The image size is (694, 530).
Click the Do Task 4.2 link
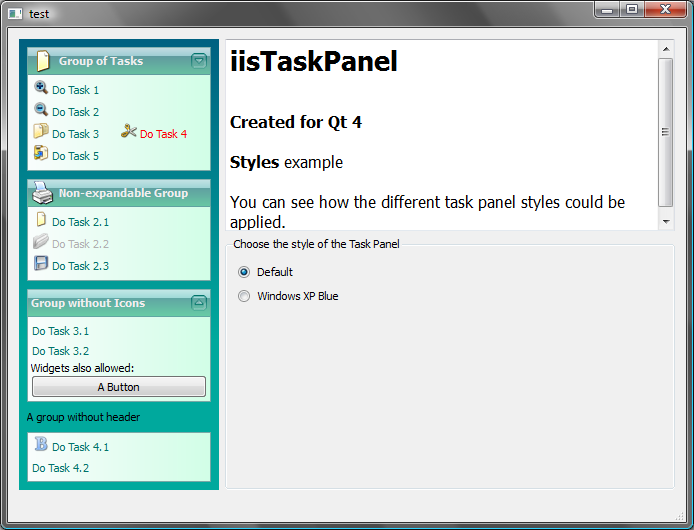61,468
